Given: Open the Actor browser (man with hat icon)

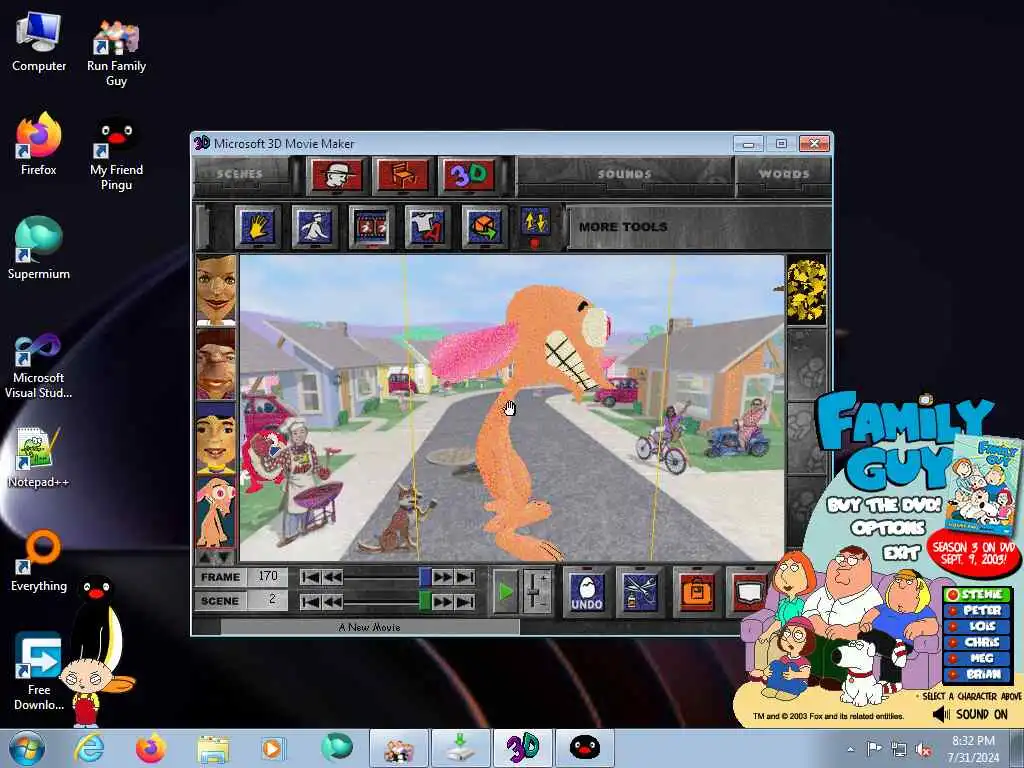Looking at the screenshot, I should coord(337,174).
